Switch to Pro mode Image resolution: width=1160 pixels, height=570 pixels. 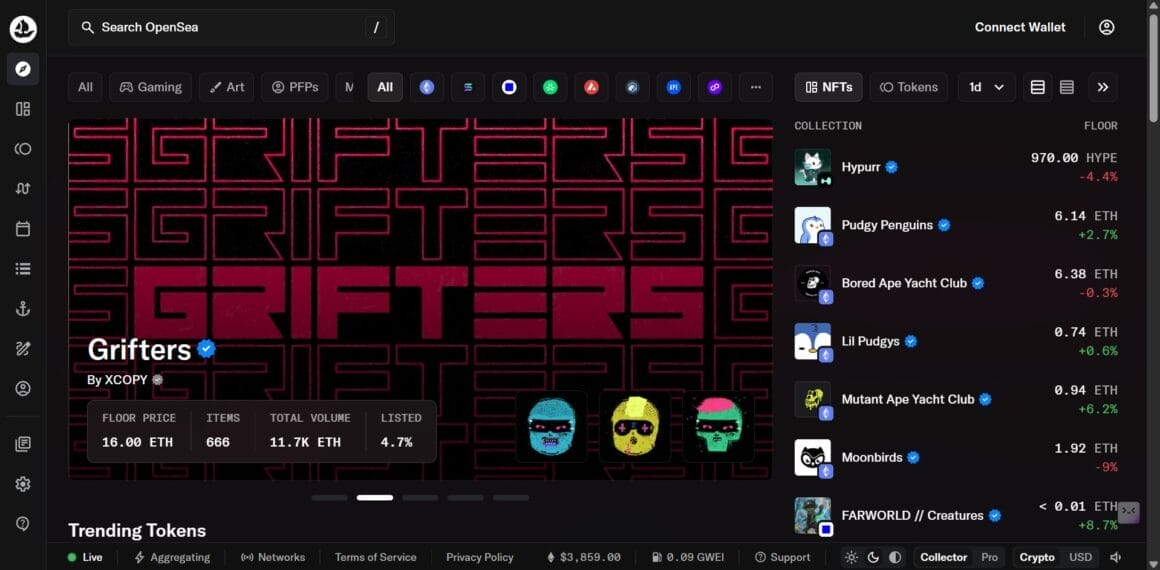[989, 557]
